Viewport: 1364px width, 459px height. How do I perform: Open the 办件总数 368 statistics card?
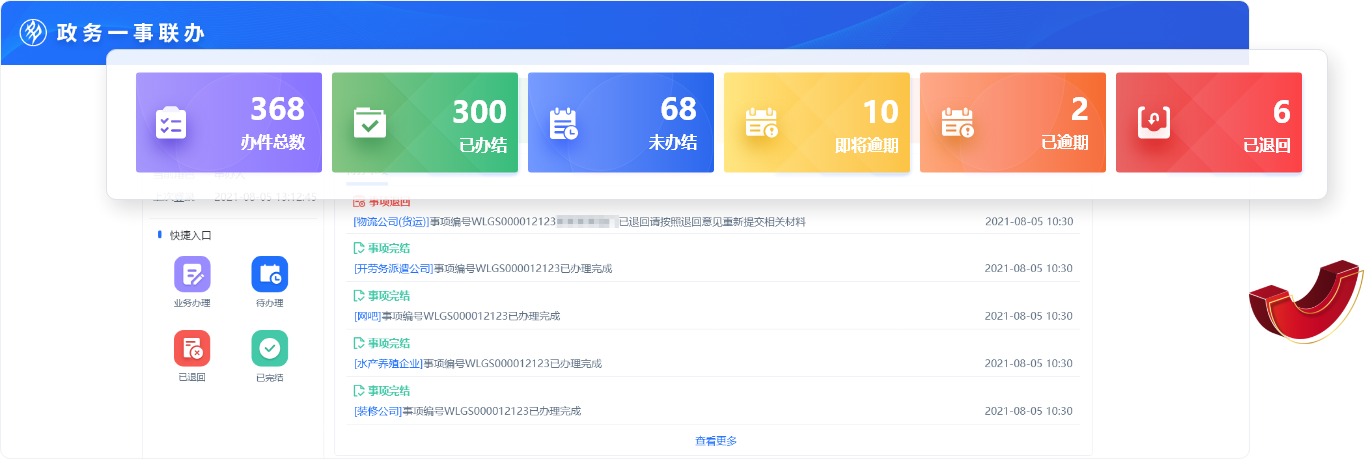[228, 123]
